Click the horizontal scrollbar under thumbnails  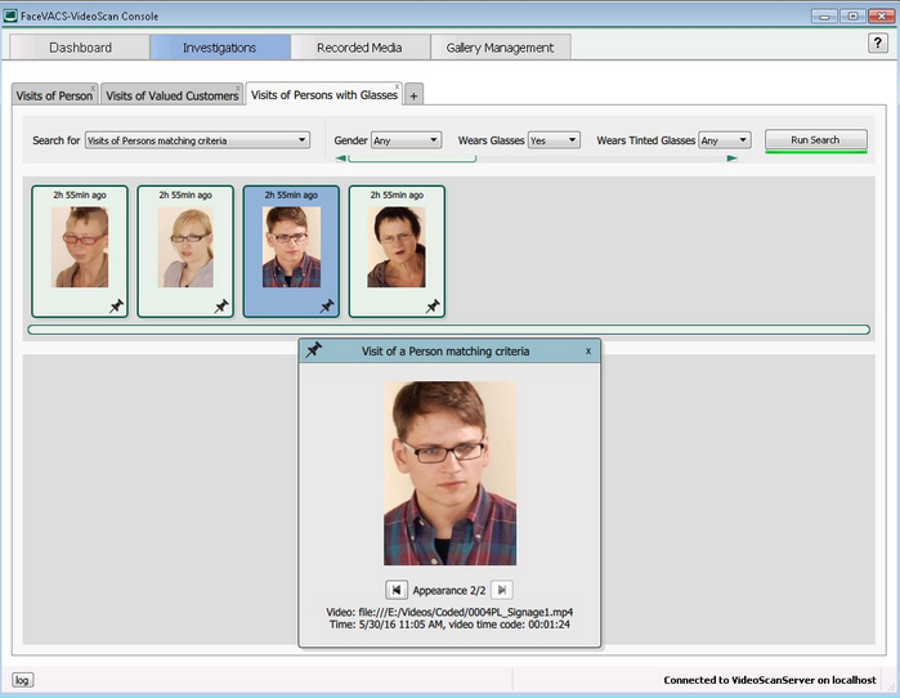click(448, 329)
